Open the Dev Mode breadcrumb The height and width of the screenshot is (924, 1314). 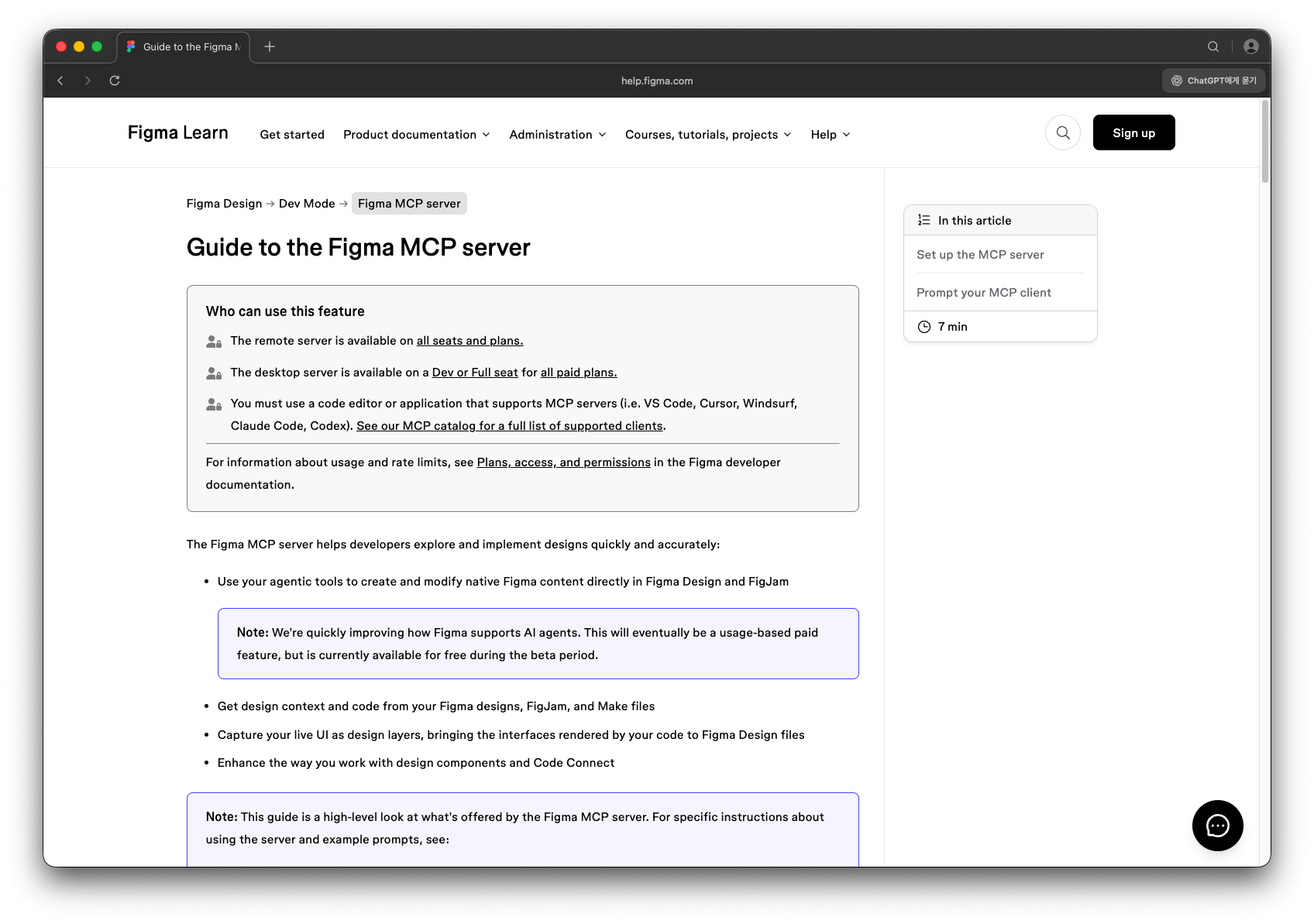point(307,204)
